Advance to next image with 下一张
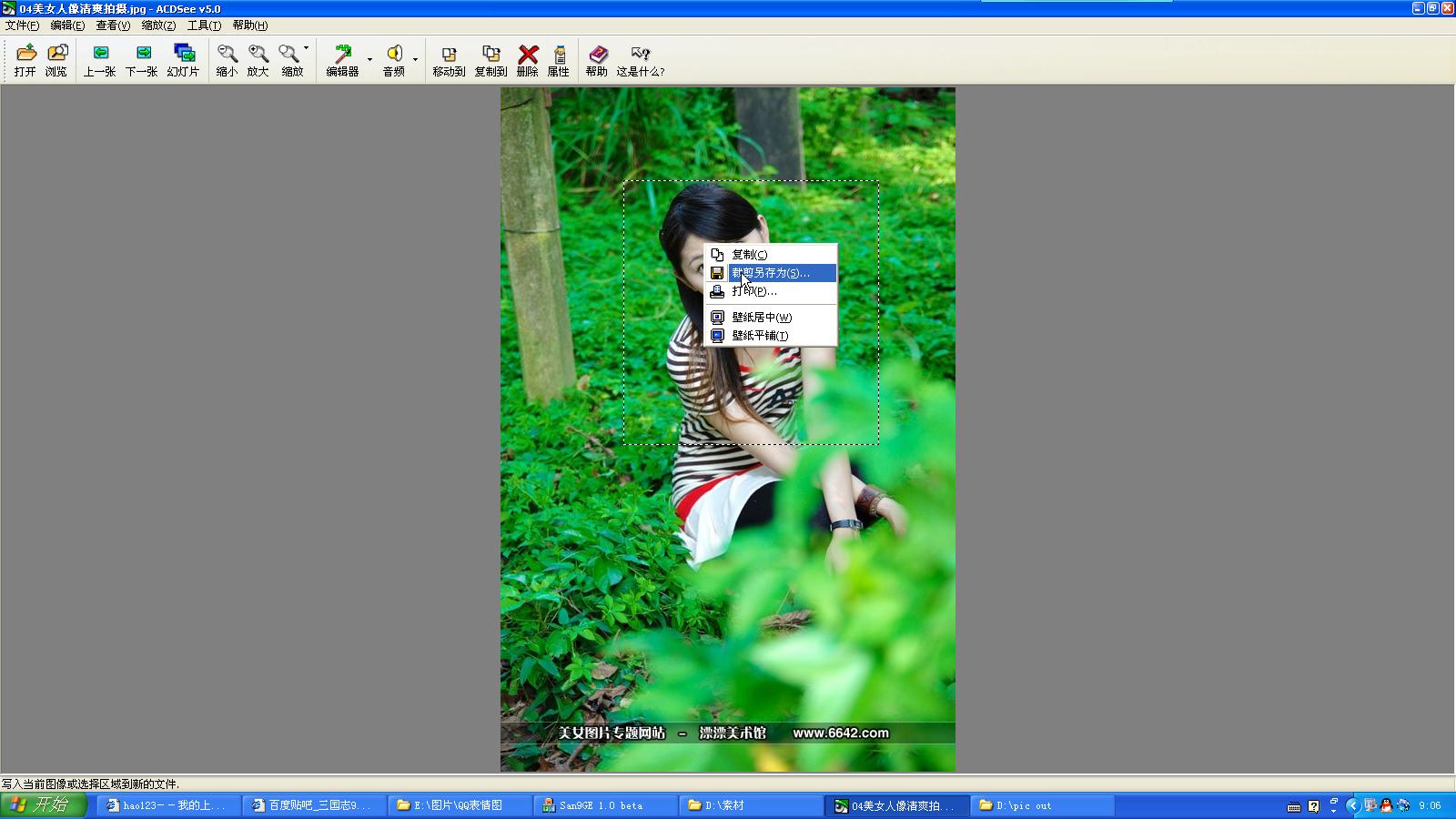The height and width of the screenshot is (819, 1456). click(x=142, y=60)
